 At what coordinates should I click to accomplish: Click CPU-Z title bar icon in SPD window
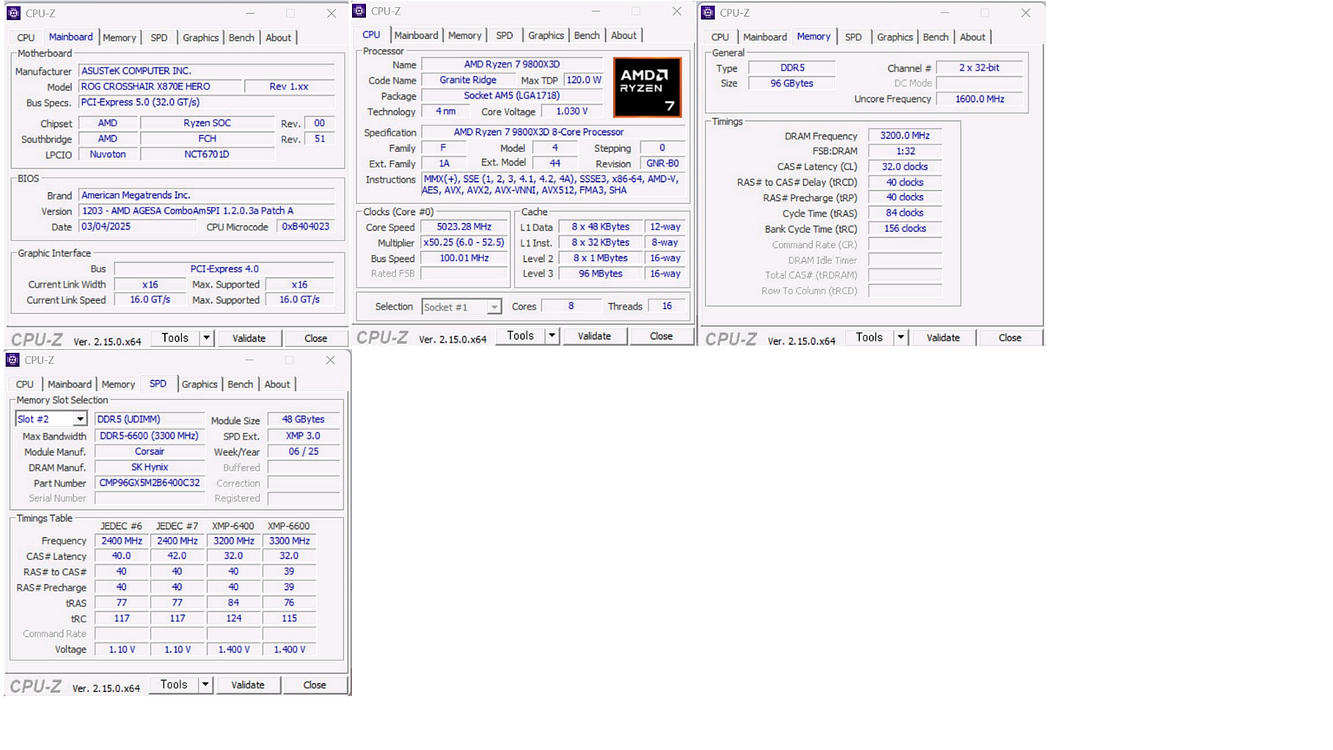(13, 360)
